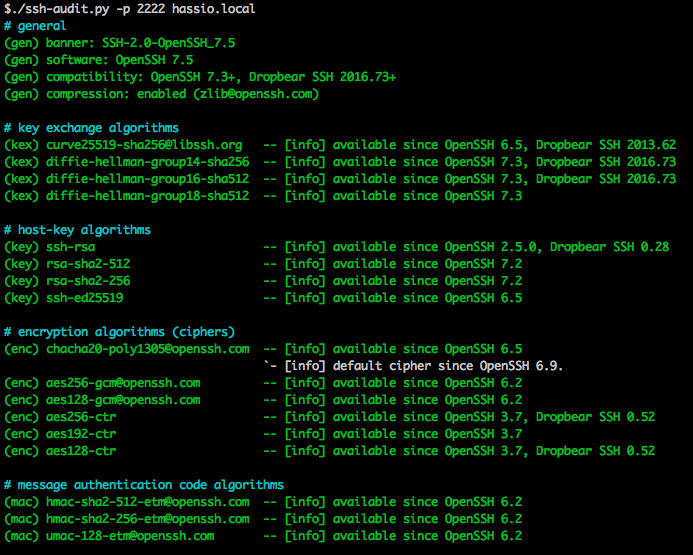Select diffie-hellman-group18-sha512 entry

(x=263, y=196)
